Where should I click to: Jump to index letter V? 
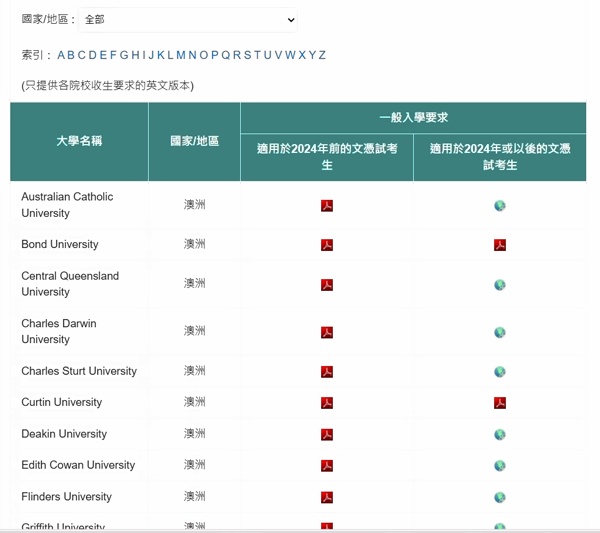[278, 55]
